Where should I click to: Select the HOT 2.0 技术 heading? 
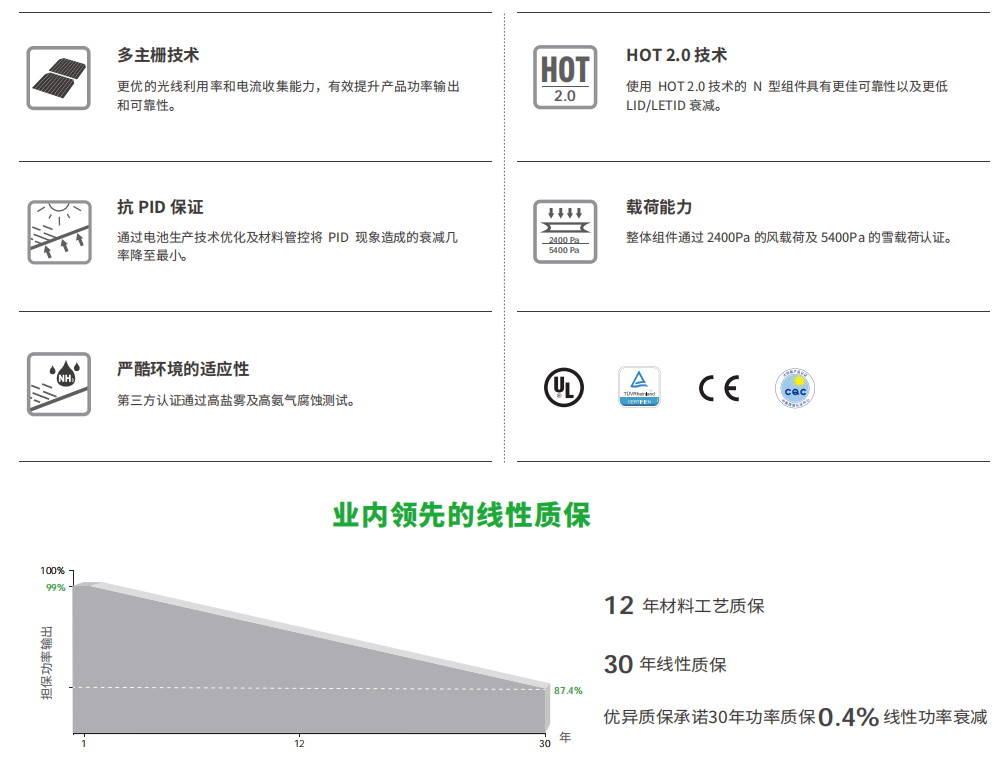point(676,55)
